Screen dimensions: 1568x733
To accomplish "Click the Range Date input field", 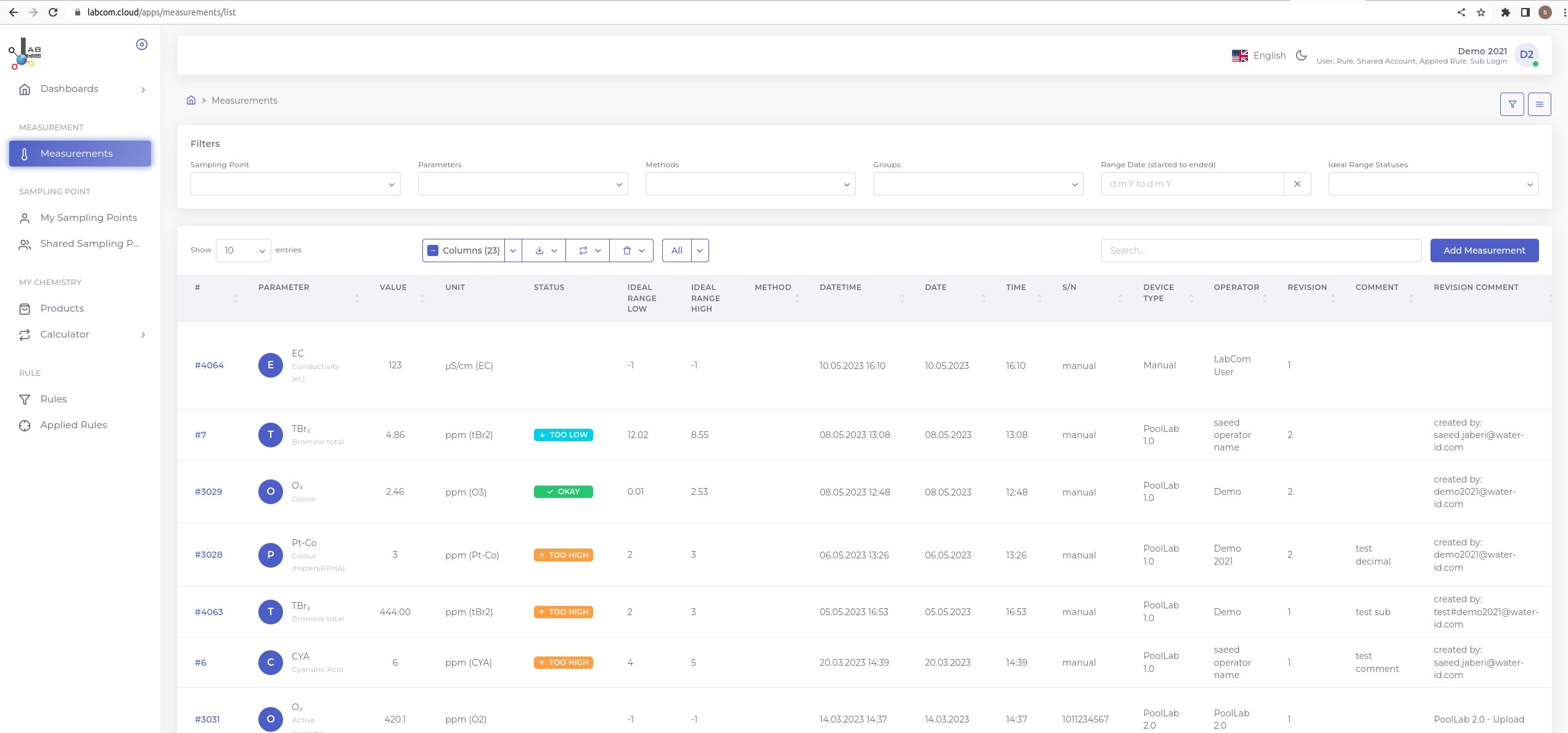I will (1192, 184).
